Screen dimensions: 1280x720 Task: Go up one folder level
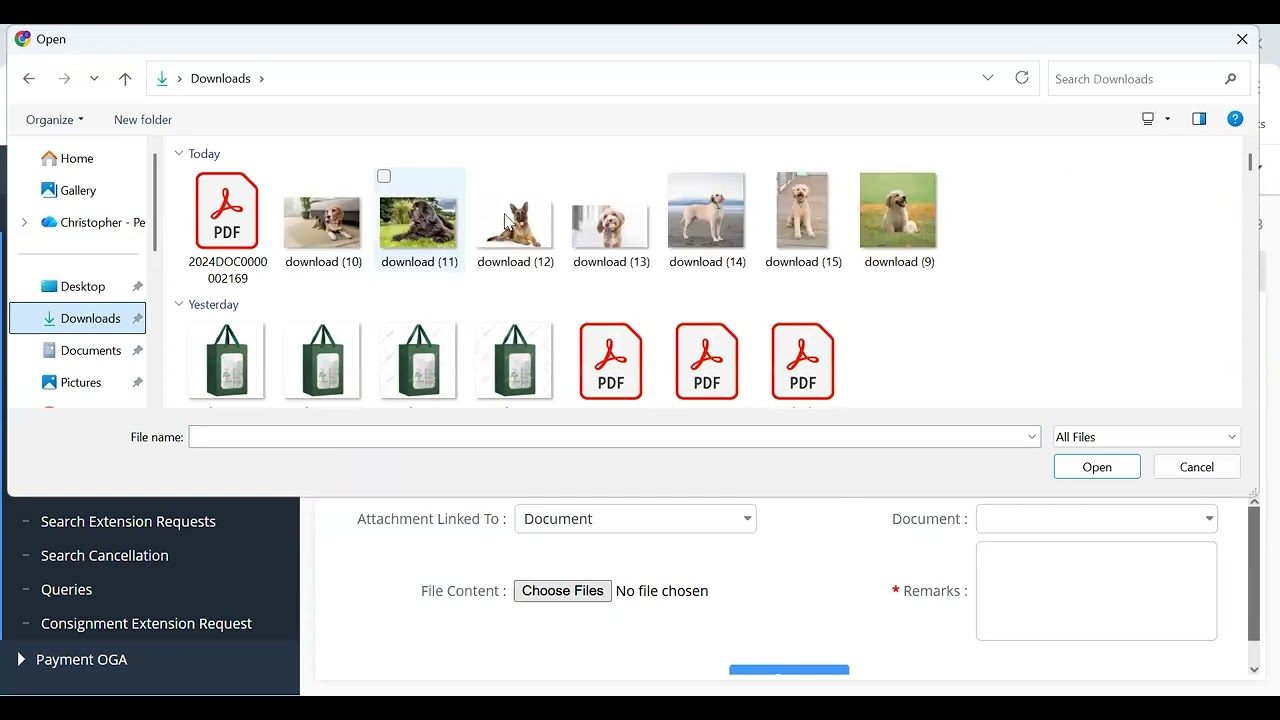coord(125,79)
